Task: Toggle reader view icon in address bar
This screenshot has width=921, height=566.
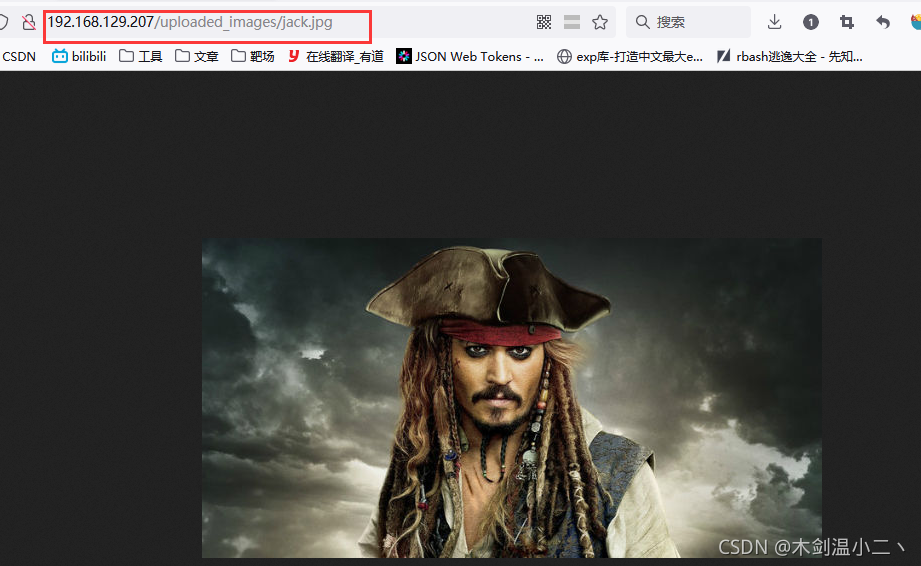Action: point(572,22)
